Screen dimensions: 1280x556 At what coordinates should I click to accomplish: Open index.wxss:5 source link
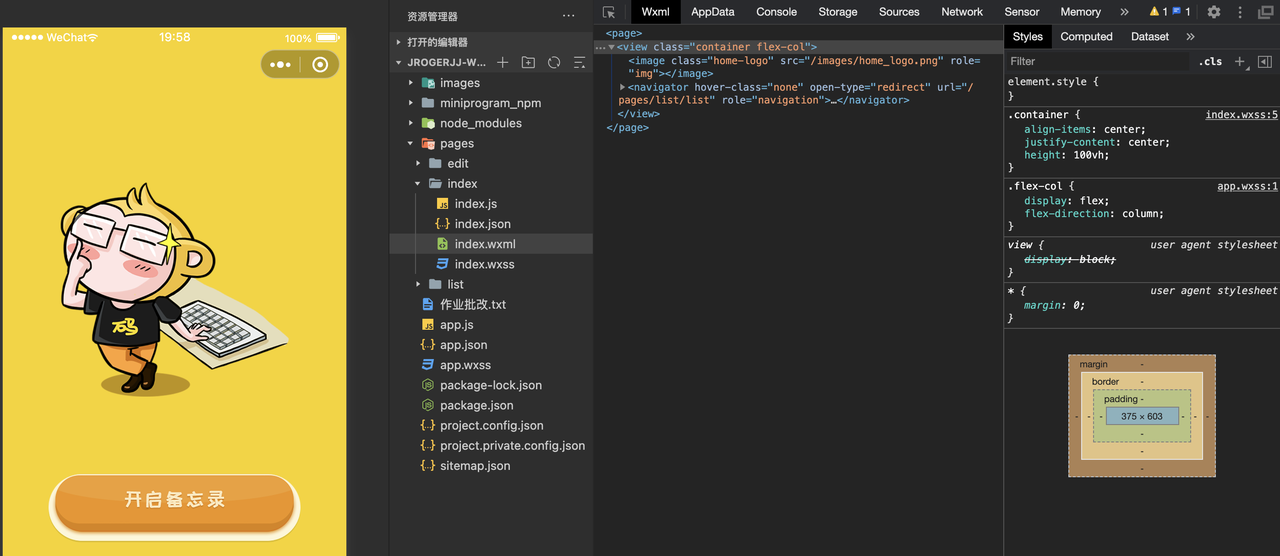pos(1242,115)
